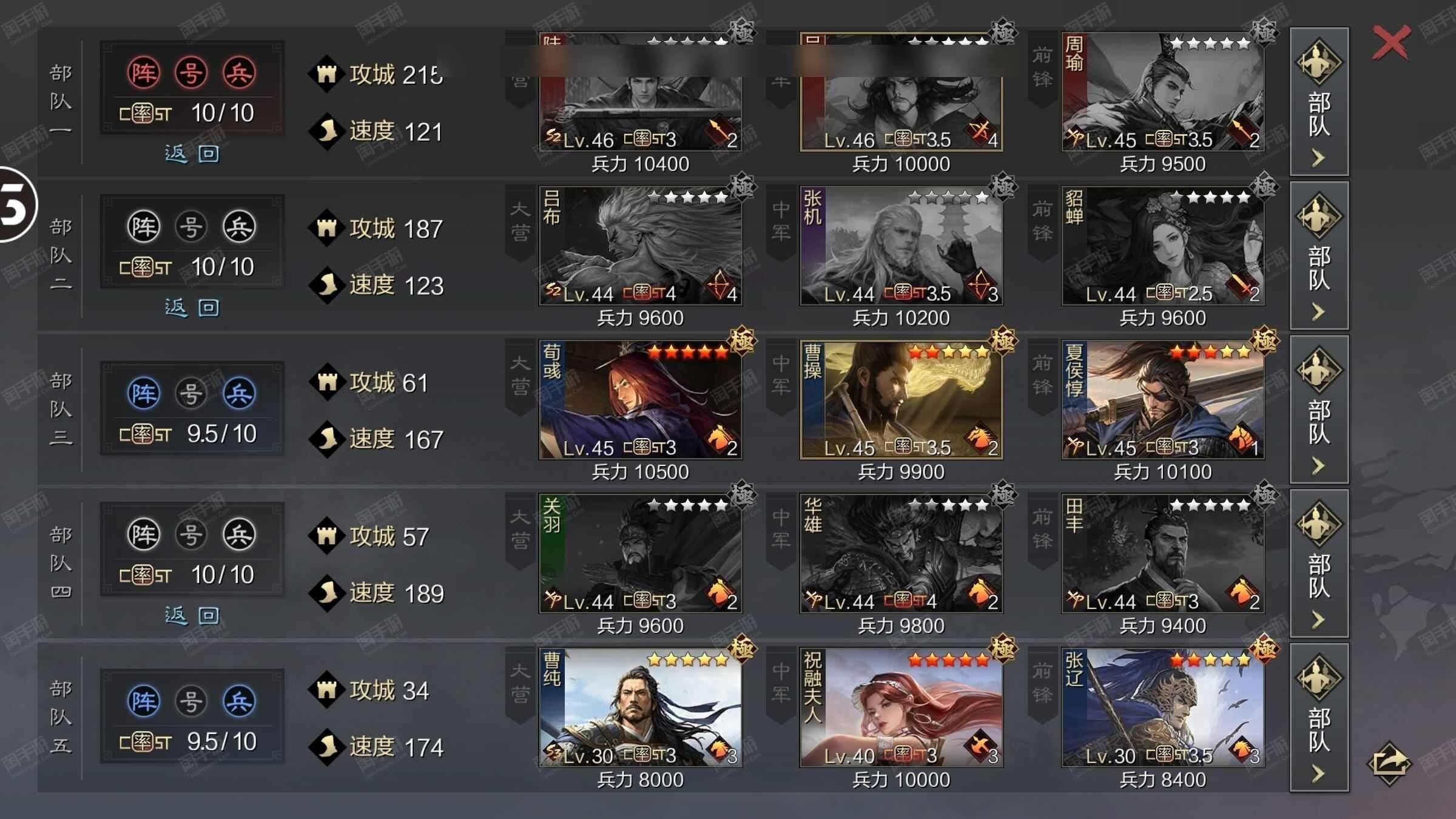Click the siege castle icon for 部队三

(x=327, y=382)
